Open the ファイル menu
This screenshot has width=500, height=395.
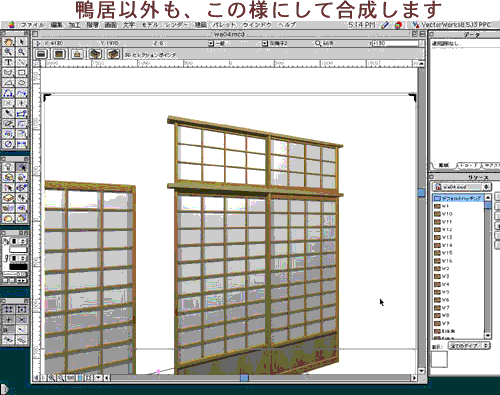click(32, 25)
